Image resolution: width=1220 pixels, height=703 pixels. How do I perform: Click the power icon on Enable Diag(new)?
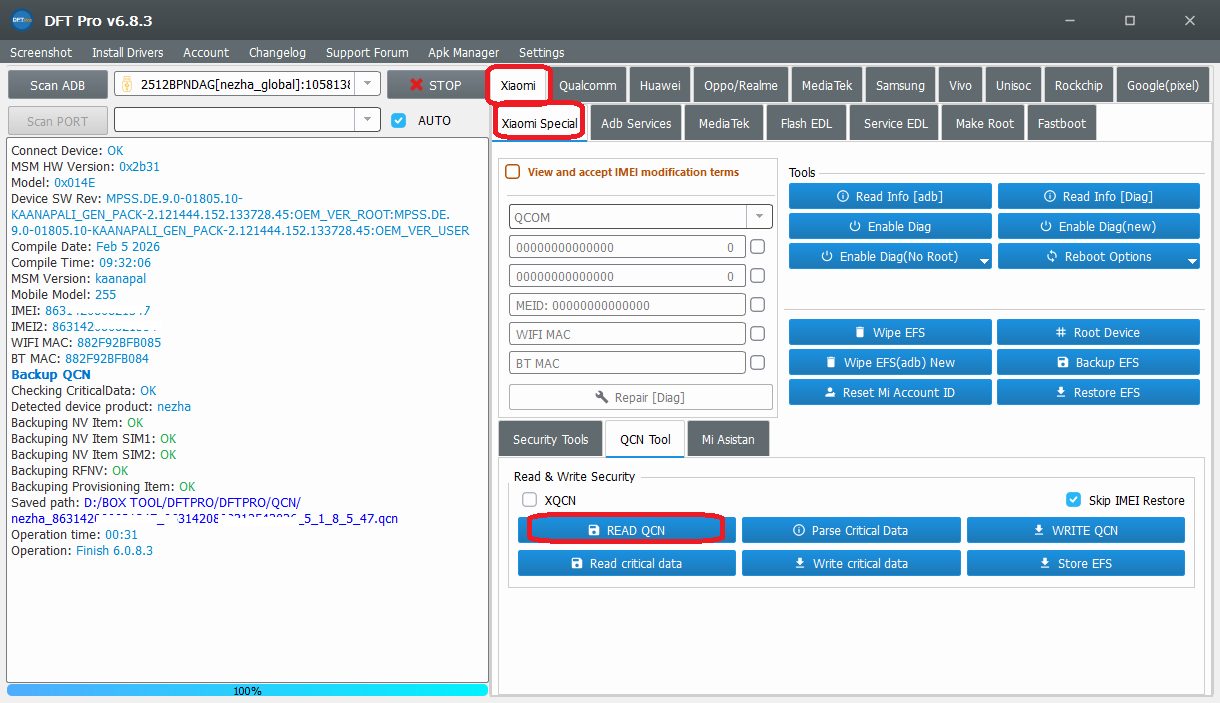click(1046, 226)
